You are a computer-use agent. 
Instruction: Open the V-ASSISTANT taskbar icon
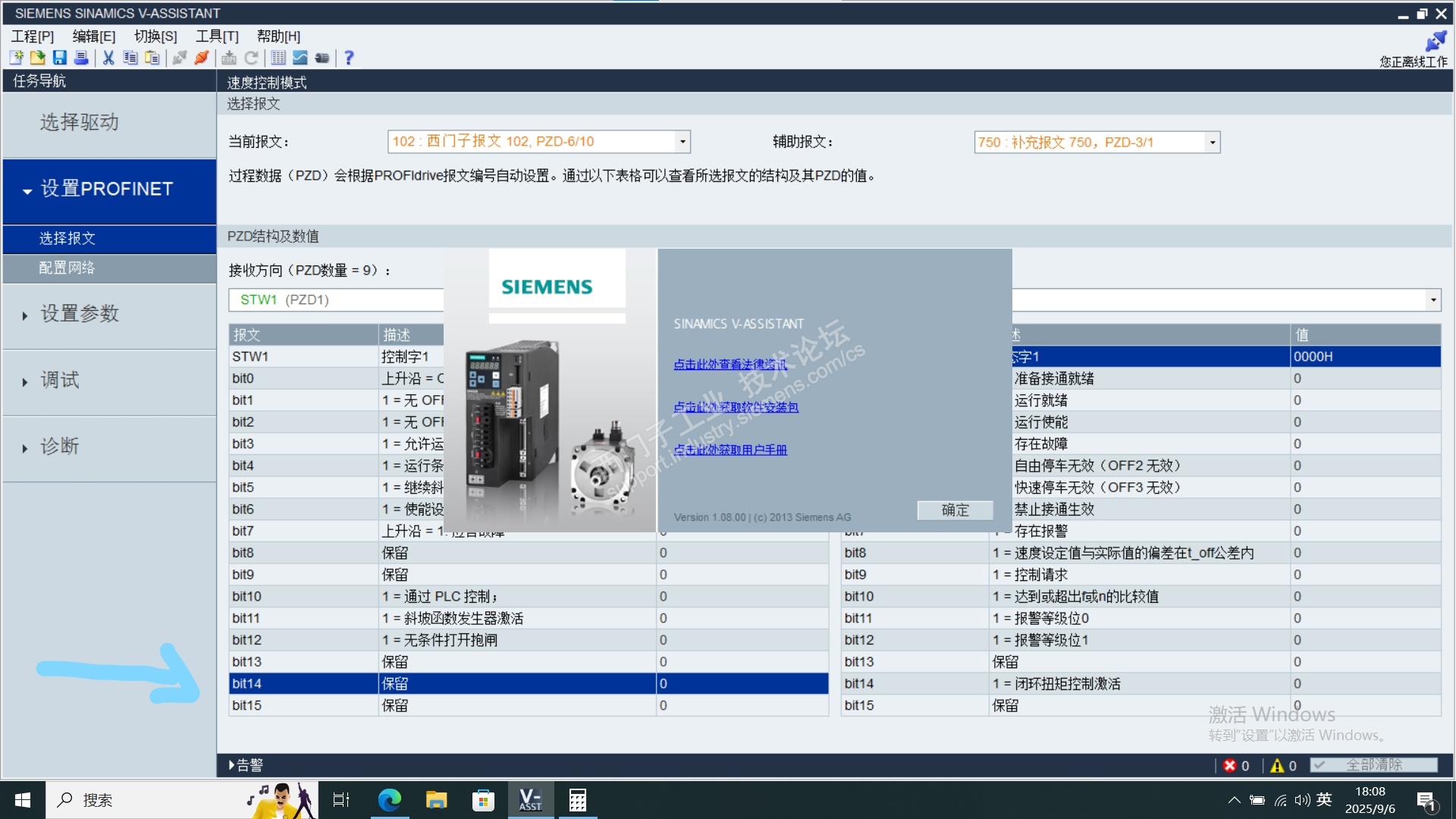point(530,800)
